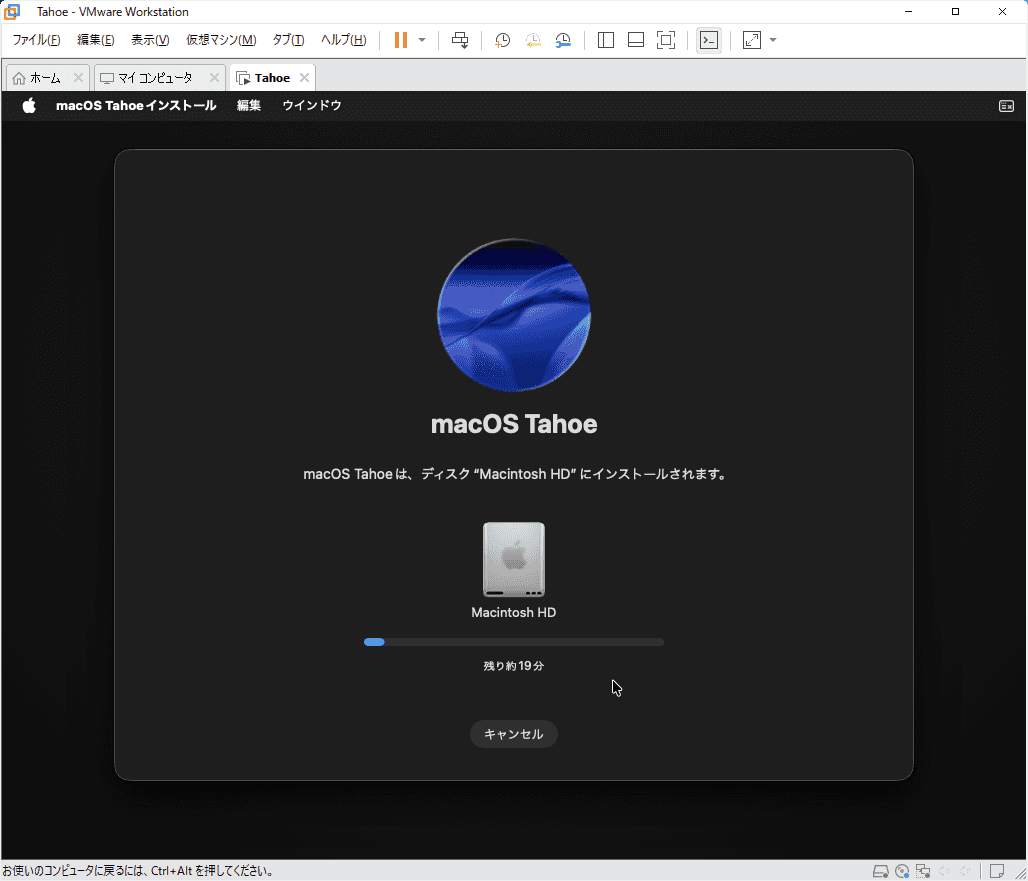Expand the pause button power dropdown arrow

[x=422, y=40]
